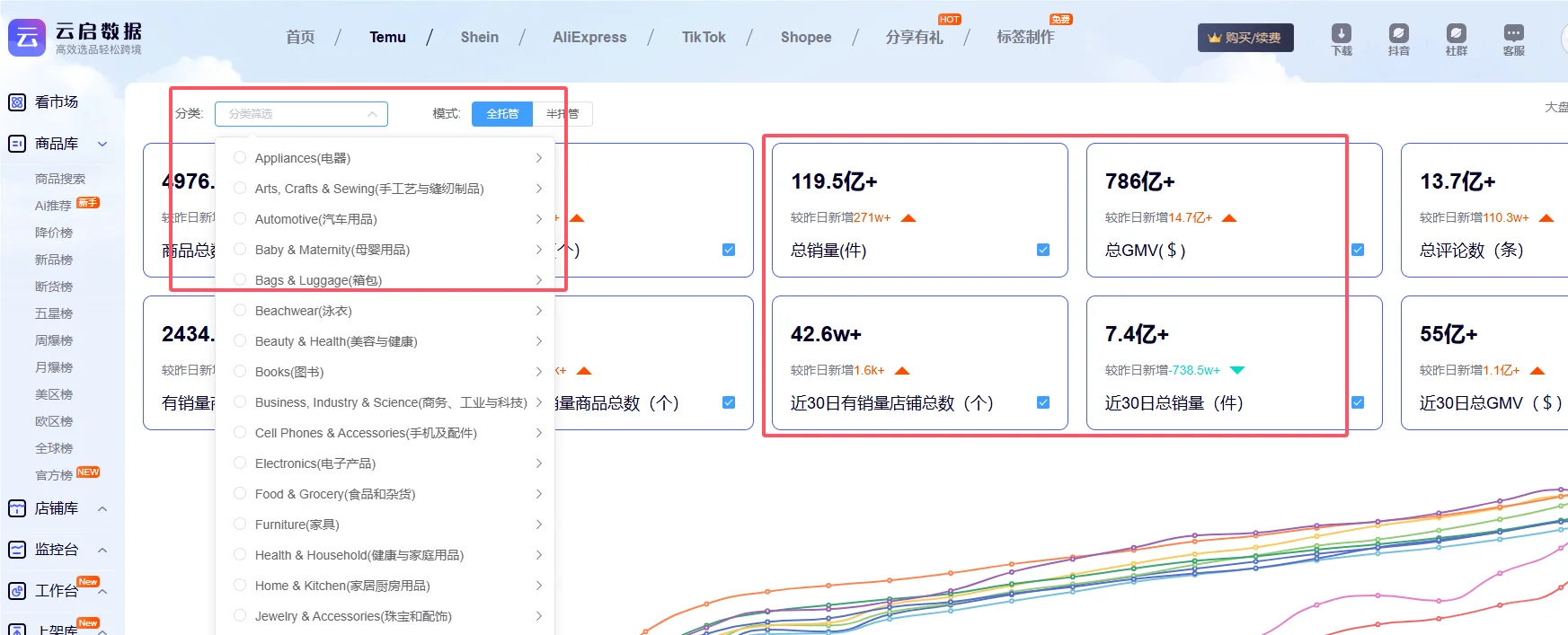Open 五星榜 in sidebar
Screen dimensions: 1568x635
coord(54,313)
